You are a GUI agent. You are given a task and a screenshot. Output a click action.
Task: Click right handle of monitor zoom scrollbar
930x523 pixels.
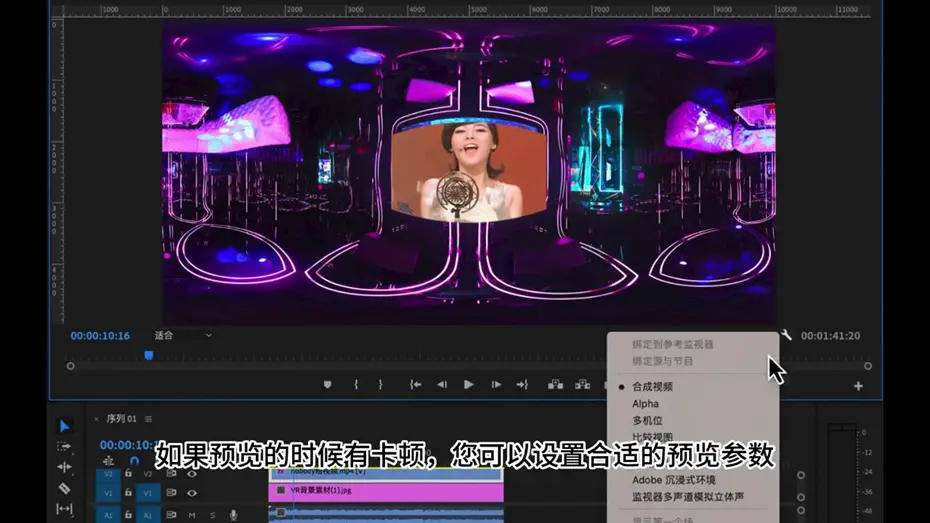click(868, 366)
